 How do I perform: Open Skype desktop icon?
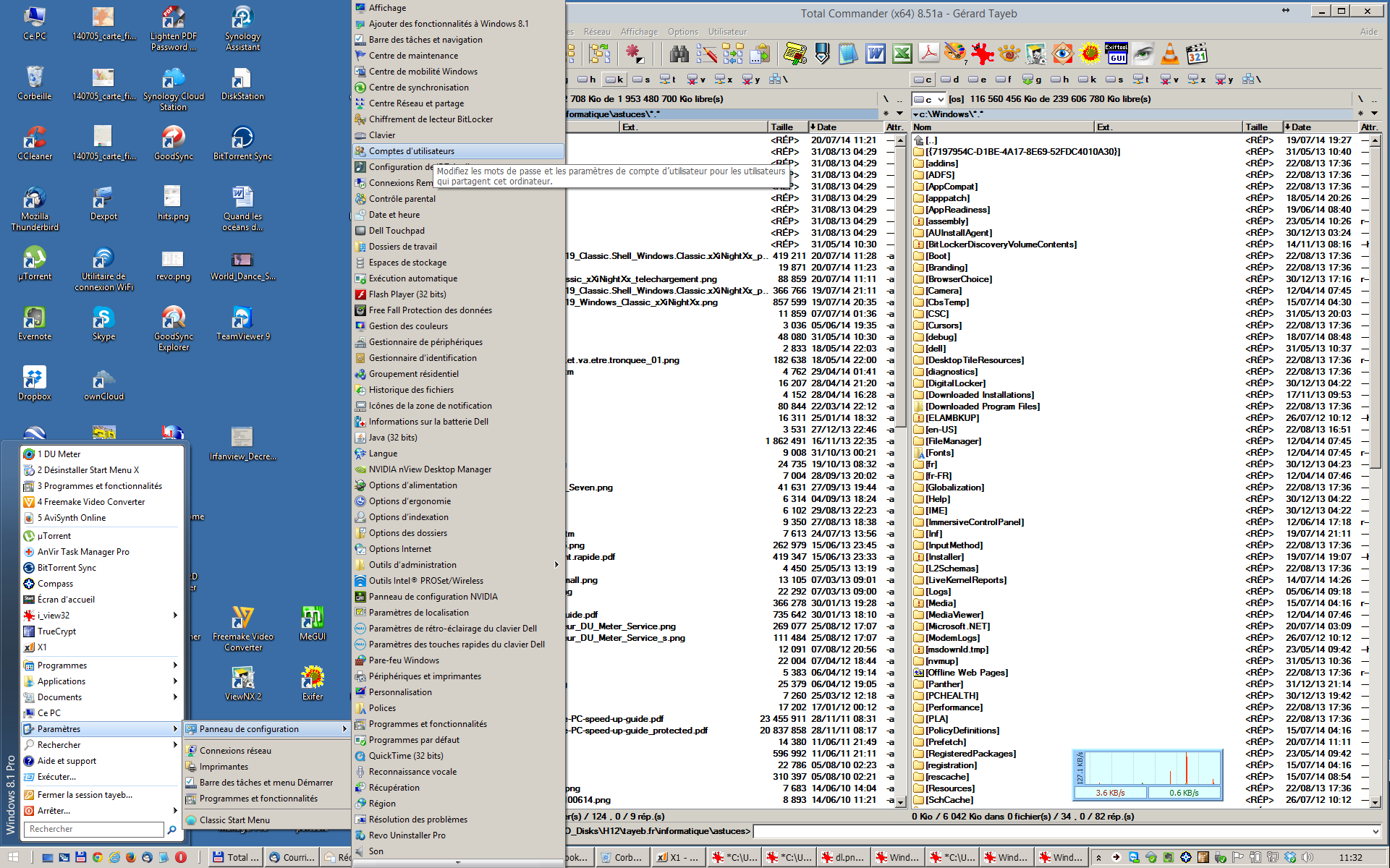103,323
